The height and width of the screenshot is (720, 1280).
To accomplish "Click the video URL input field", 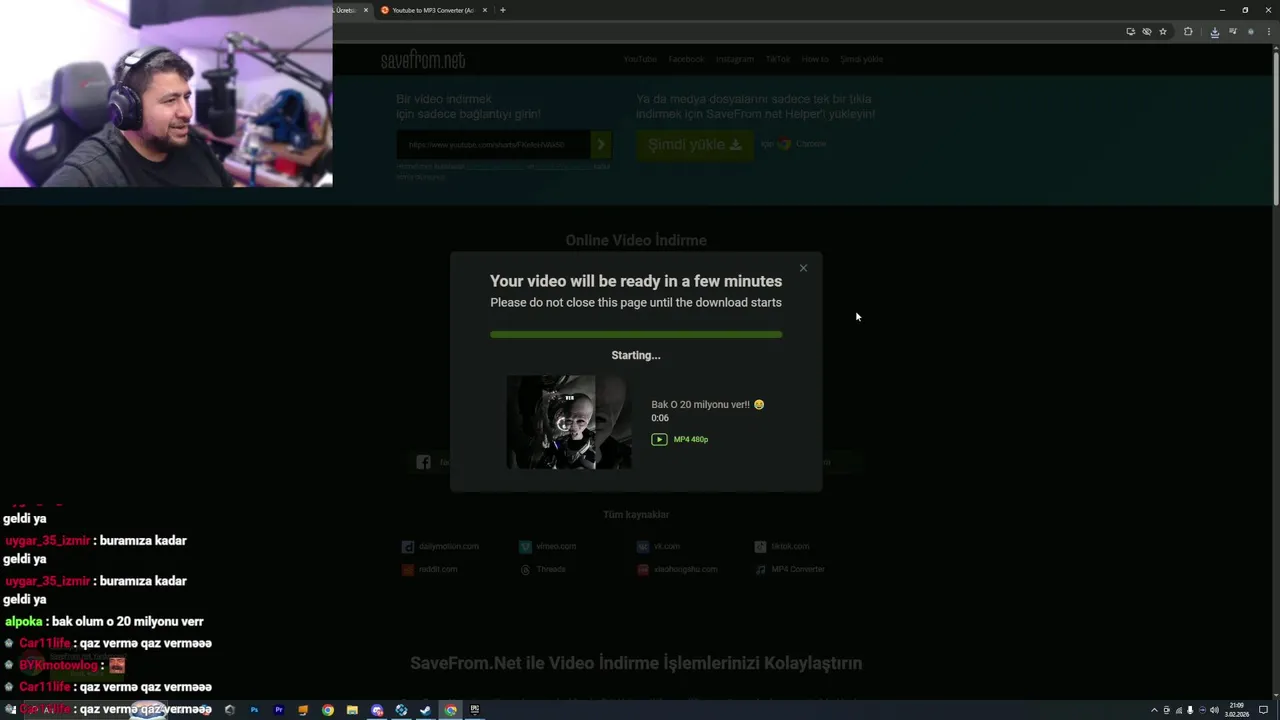I will pos(493,145).
